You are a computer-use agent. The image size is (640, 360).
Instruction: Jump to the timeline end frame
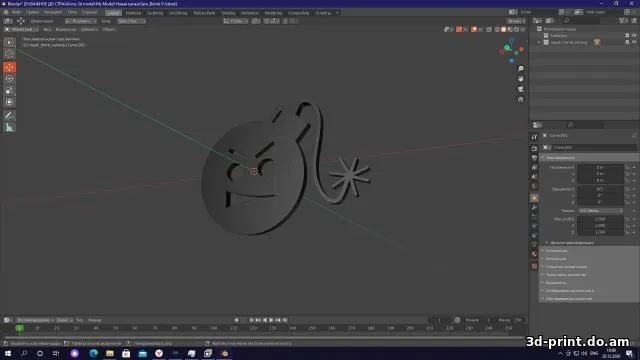click(285, 320)
